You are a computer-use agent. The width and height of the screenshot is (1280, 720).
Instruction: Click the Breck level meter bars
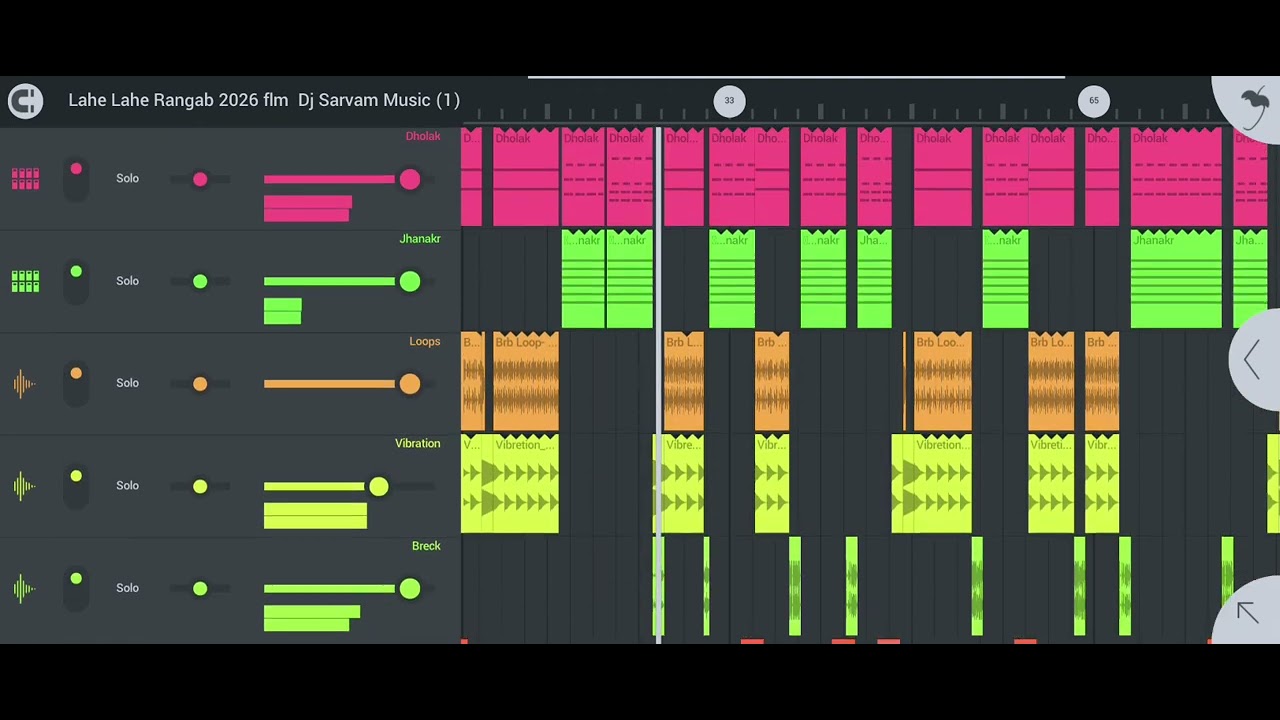(312, 618)
